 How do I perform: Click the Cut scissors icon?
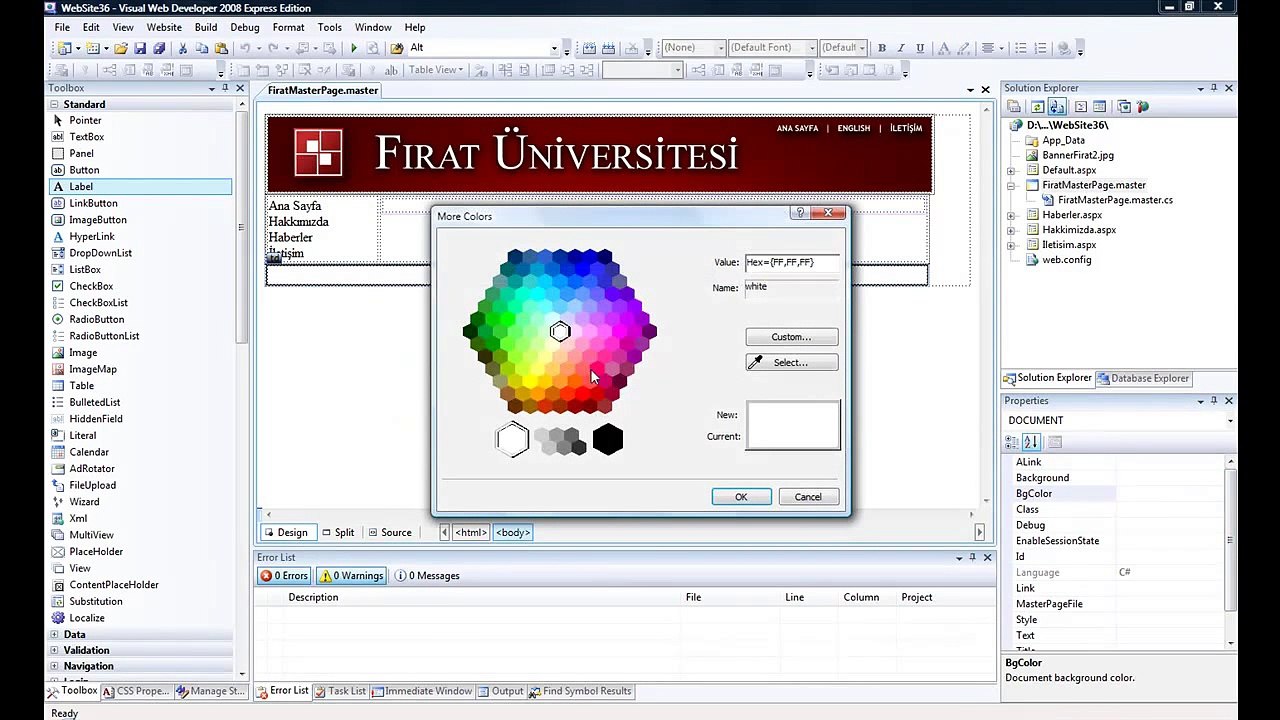(183, 48)
